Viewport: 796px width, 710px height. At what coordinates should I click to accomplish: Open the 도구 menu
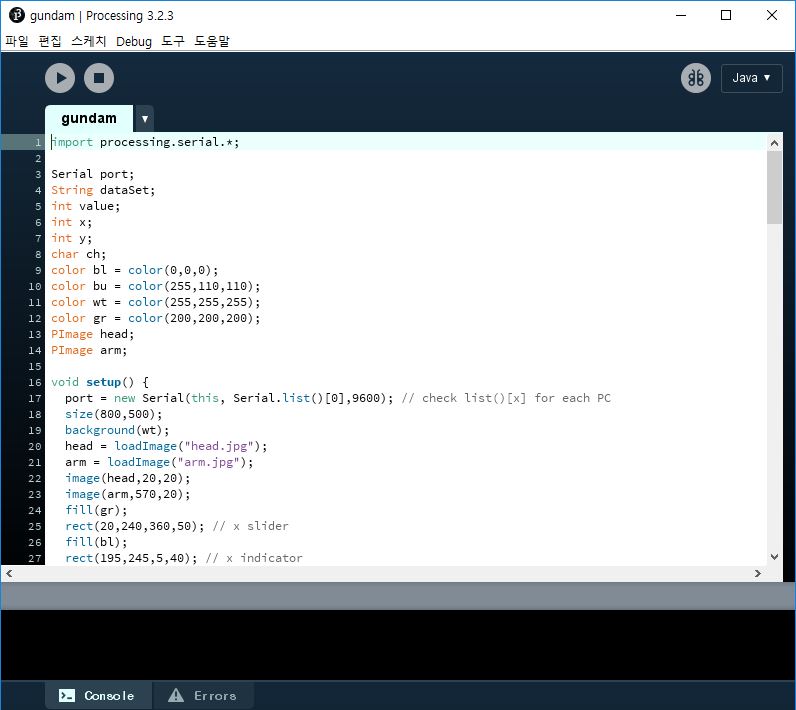click(x=173, y=41)
